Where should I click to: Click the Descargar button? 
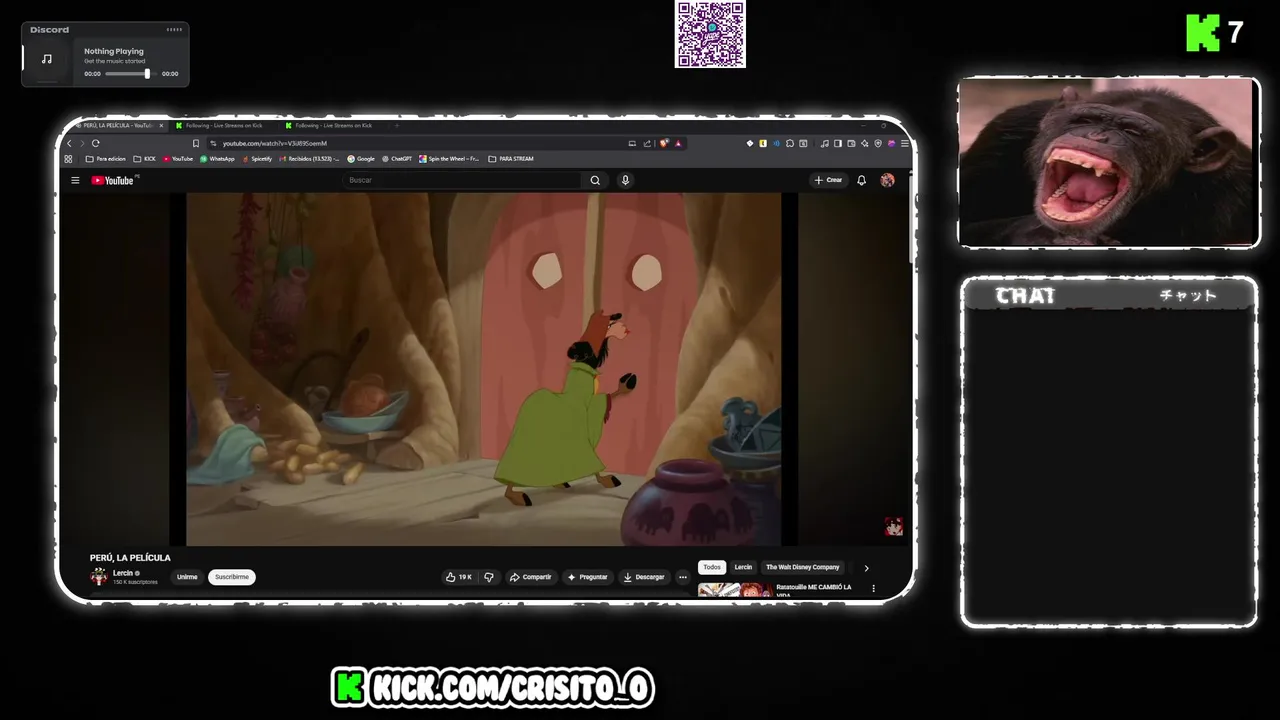pos(643,577)
